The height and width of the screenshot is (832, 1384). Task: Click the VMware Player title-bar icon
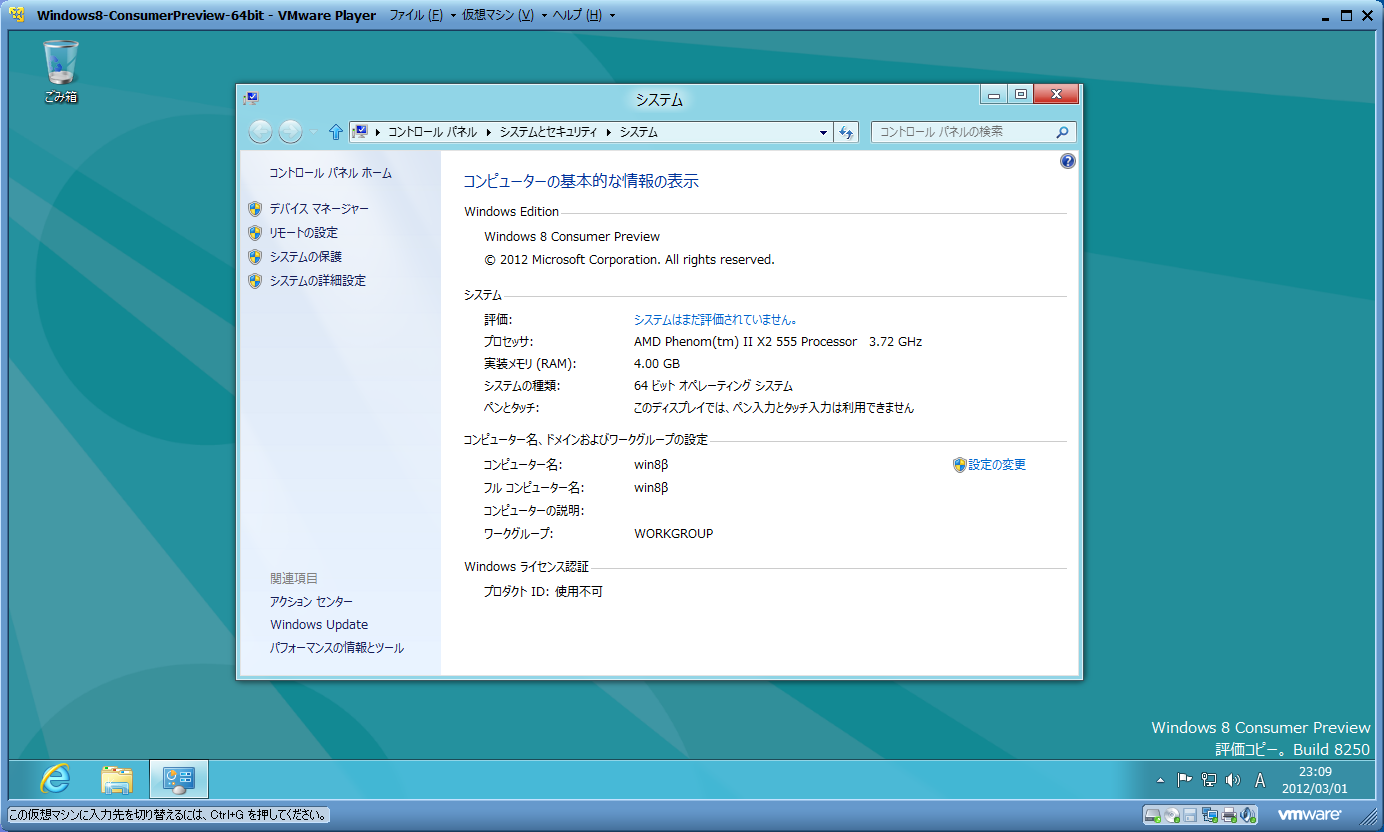tap(17, 15)
